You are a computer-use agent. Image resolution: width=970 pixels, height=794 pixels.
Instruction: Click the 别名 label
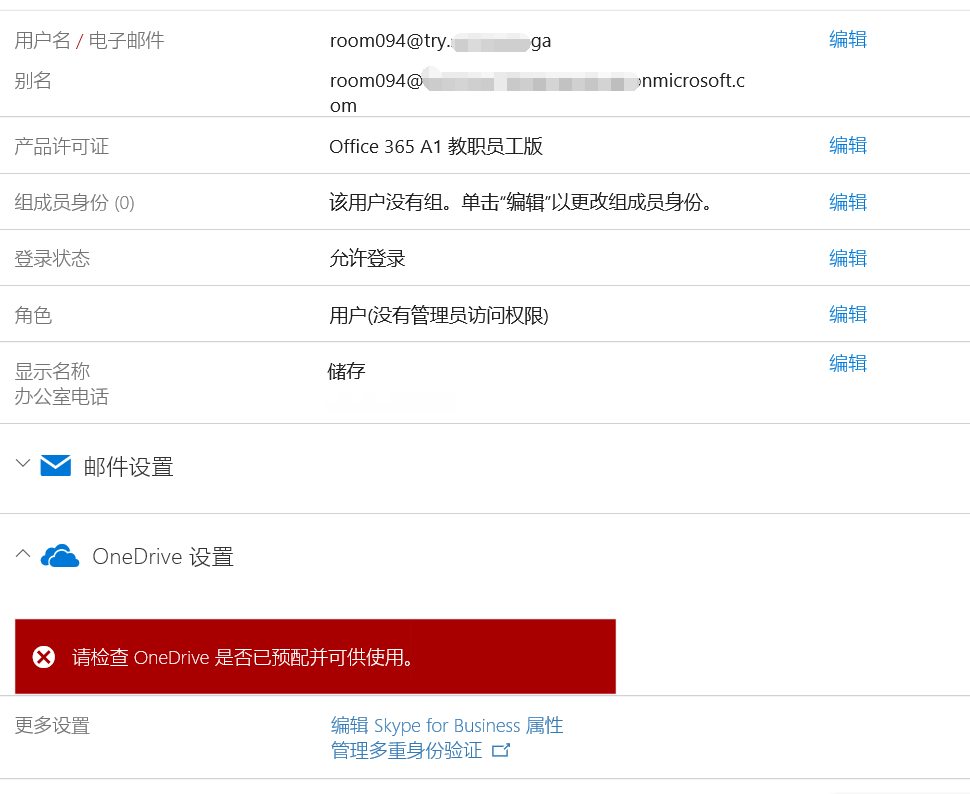click(x=33, y=80)
